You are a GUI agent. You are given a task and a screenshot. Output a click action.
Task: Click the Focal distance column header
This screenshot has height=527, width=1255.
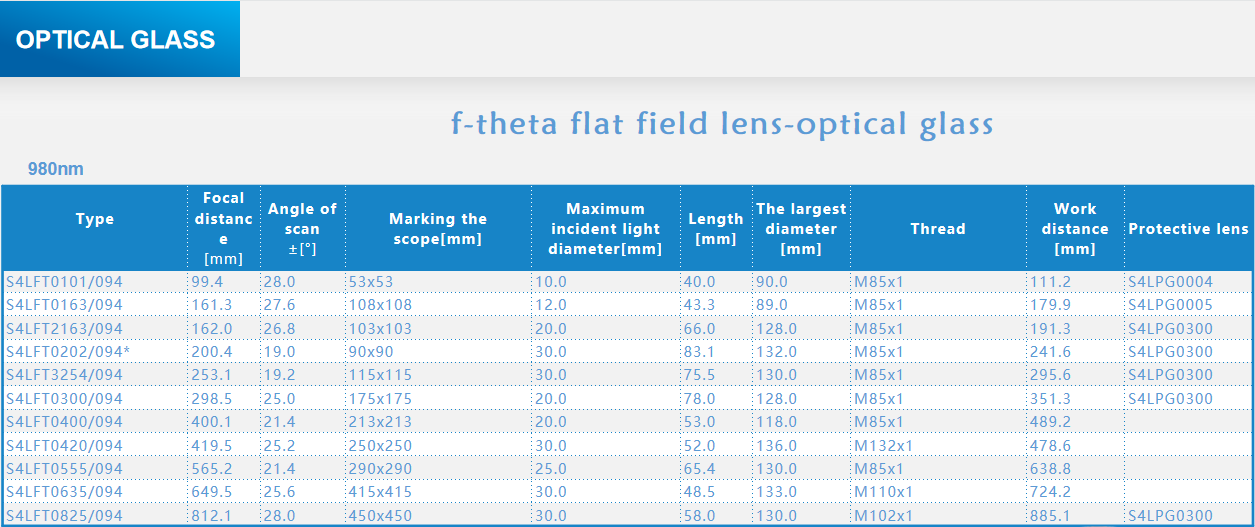coord(223,228)
